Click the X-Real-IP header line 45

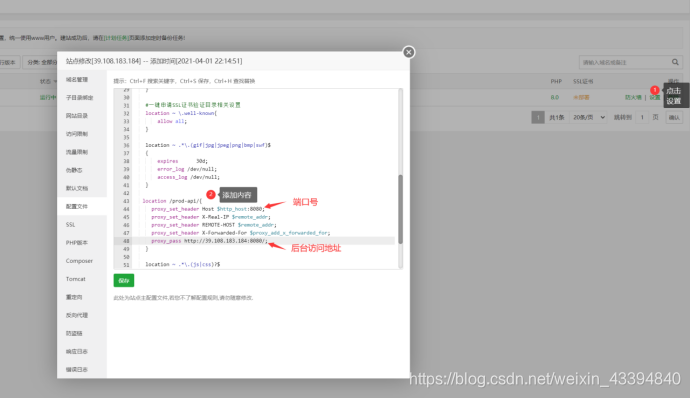click(211, 217)
